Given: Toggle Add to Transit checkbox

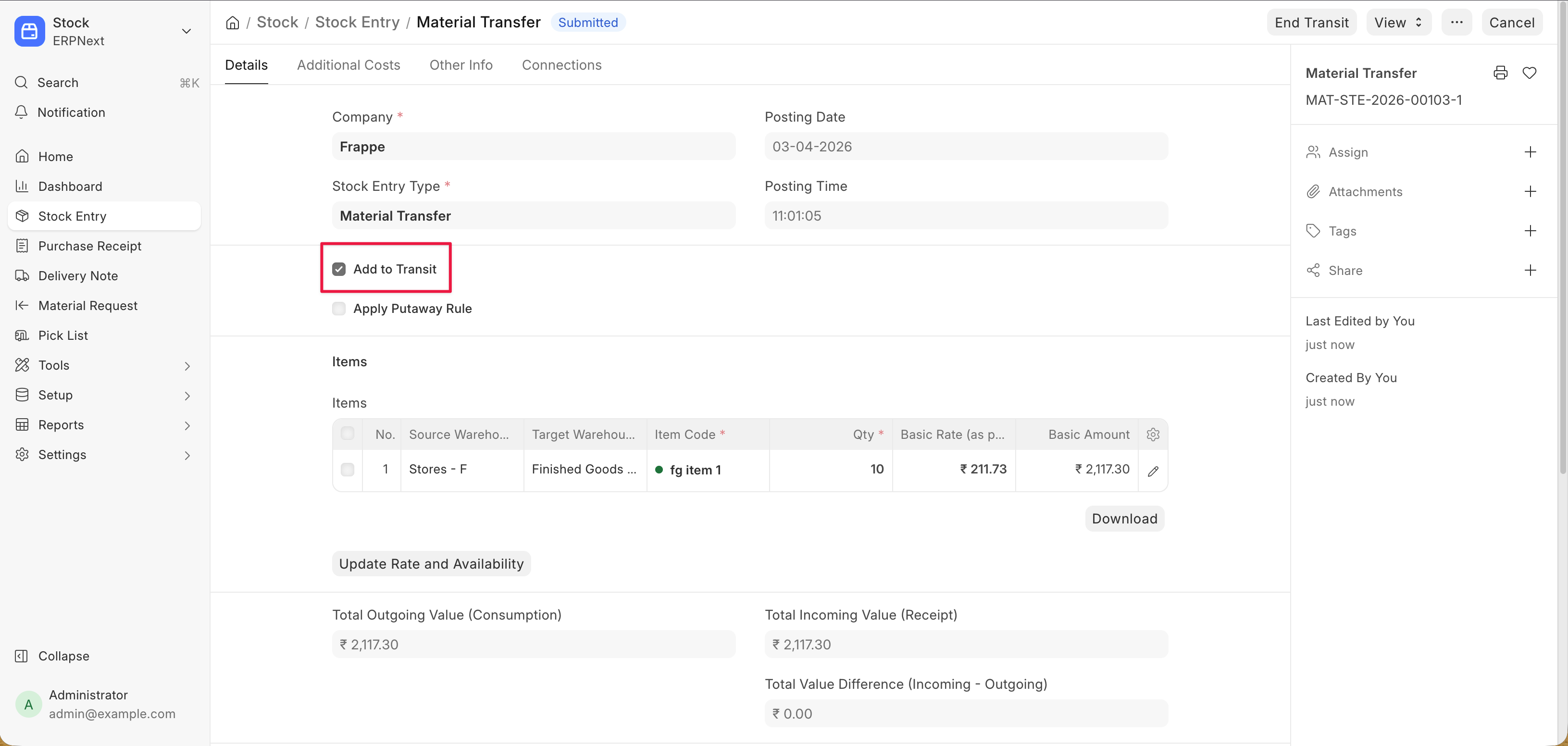Looking at the screenshot, I should (339, 269).
